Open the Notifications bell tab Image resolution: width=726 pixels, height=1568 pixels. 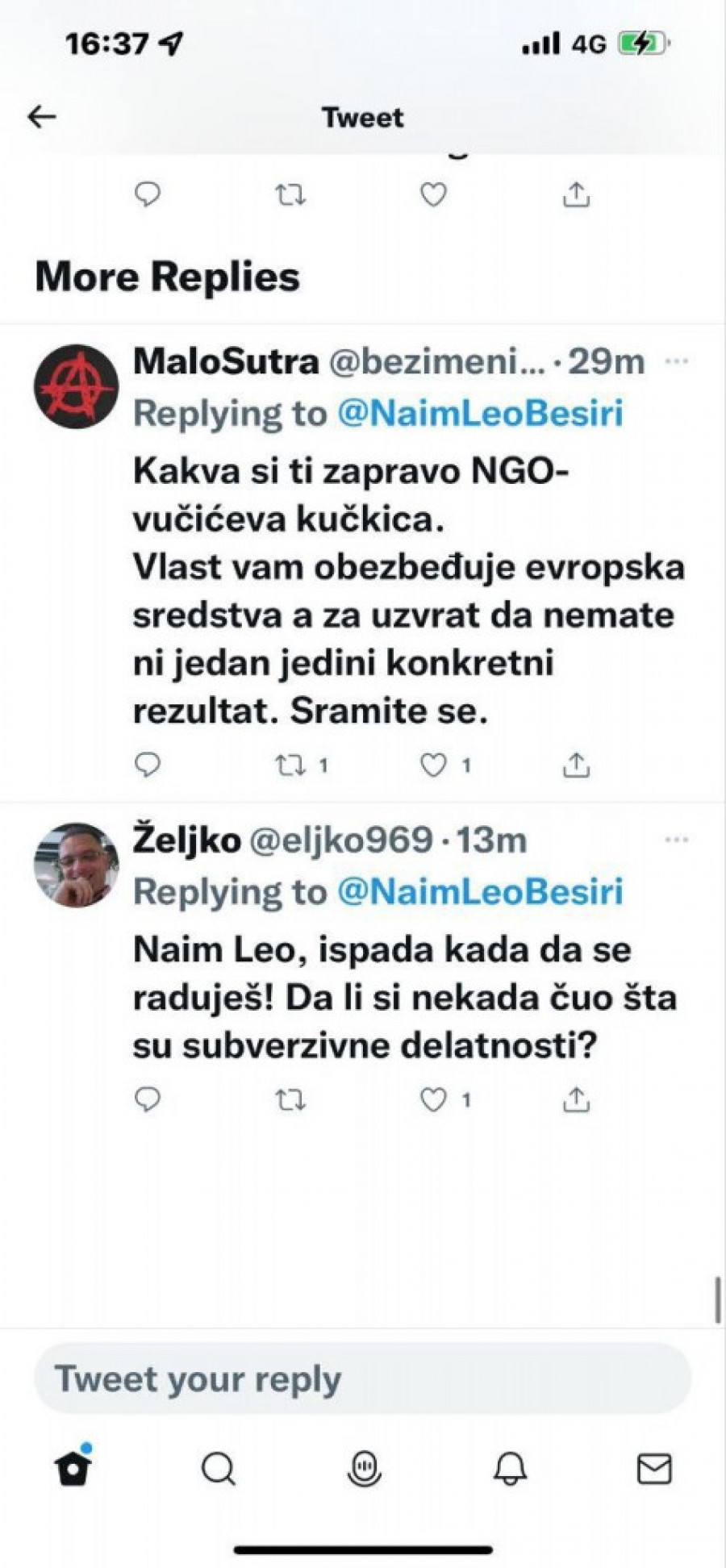pyautogui.click(x=510, y=1469)
